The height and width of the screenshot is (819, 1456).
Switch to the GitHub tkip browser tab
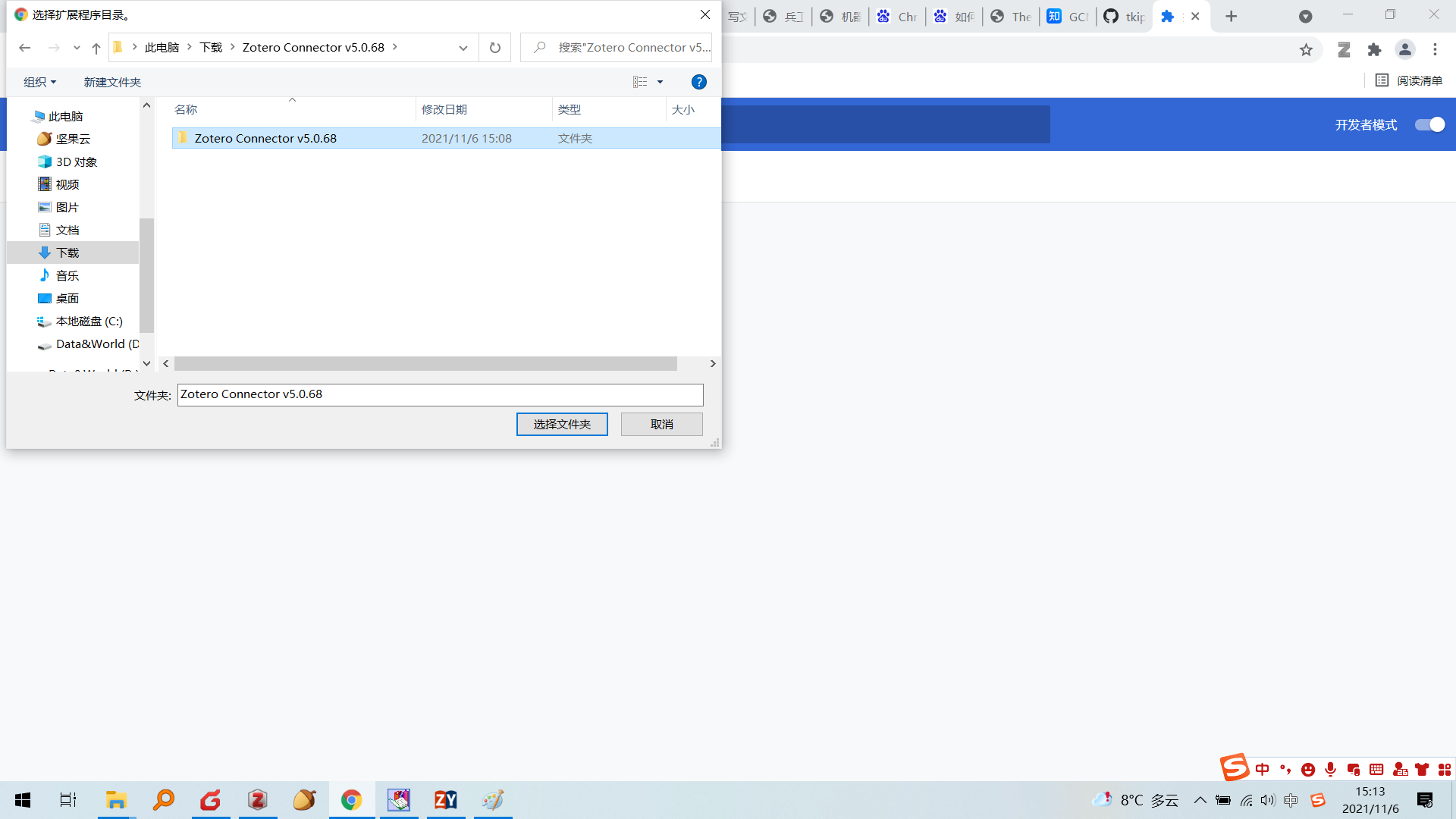(x=1125, y=16)
